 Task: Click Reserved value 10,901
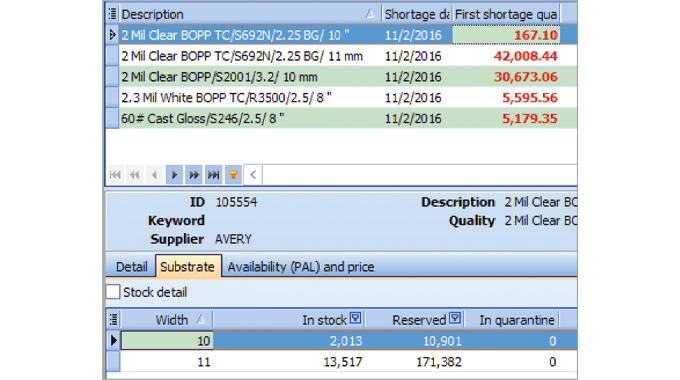tap(442, 341)
